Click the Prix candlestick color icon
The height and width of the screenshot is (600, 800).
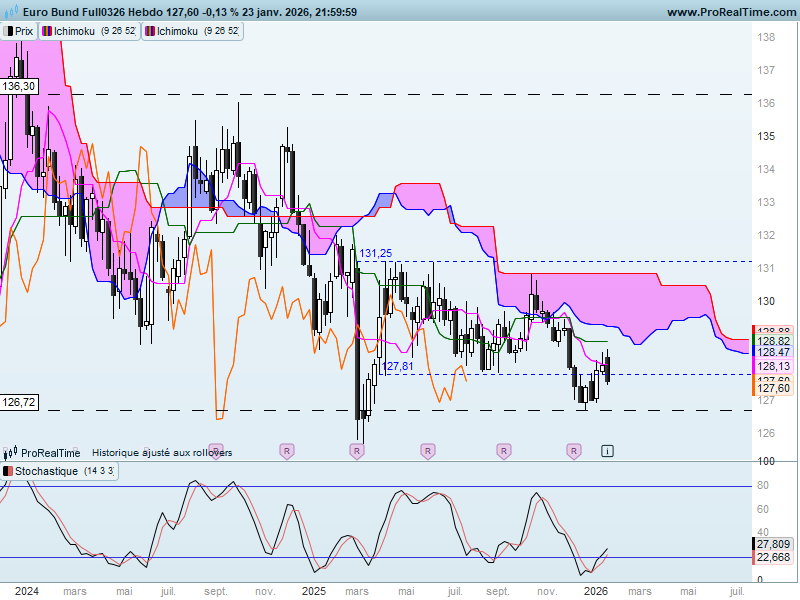[8, 31]
